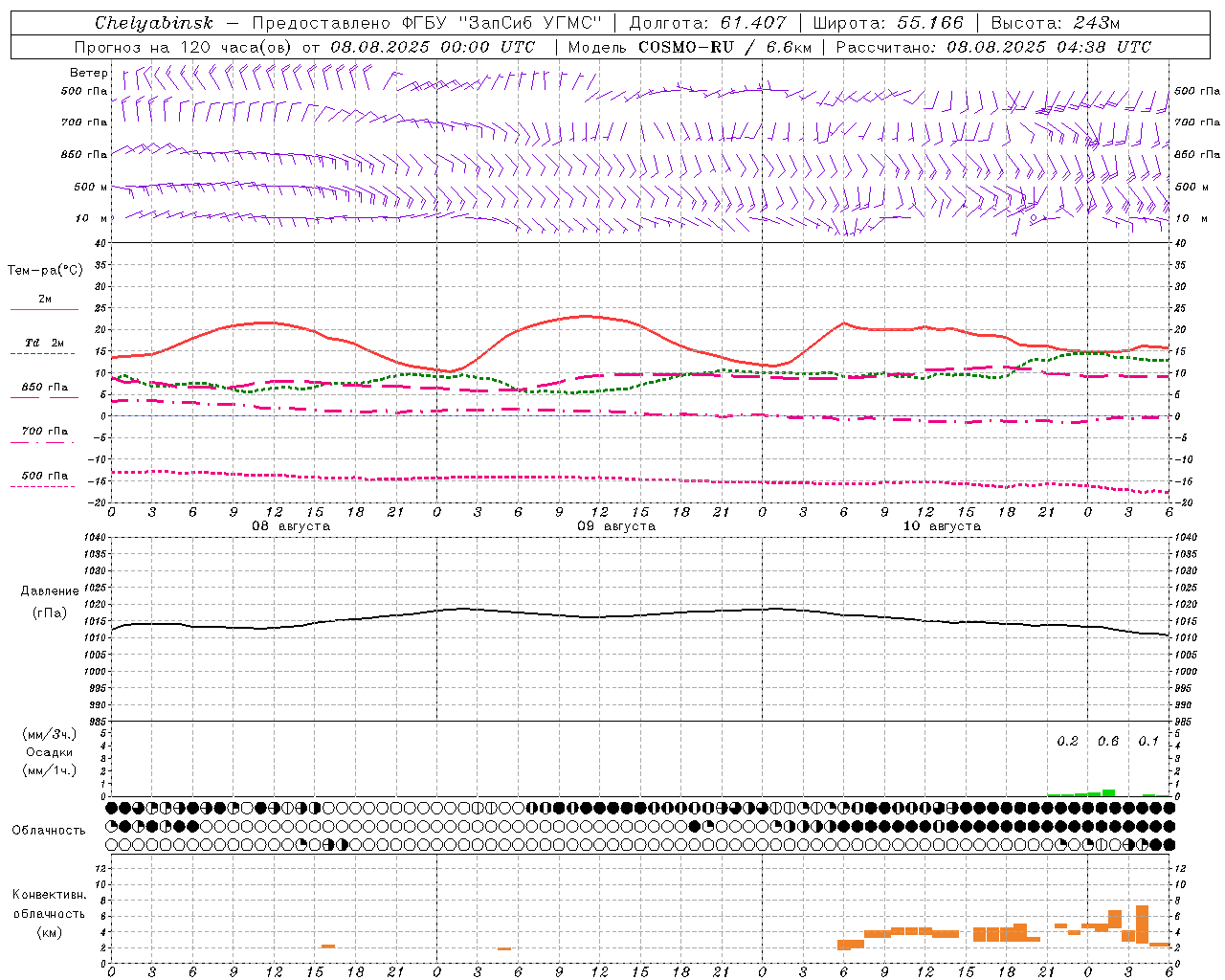The height and width of the screenshot is (980, 1225).
Task: Click the '0.2' precipitation amount value
Action: click(1067, 742)
